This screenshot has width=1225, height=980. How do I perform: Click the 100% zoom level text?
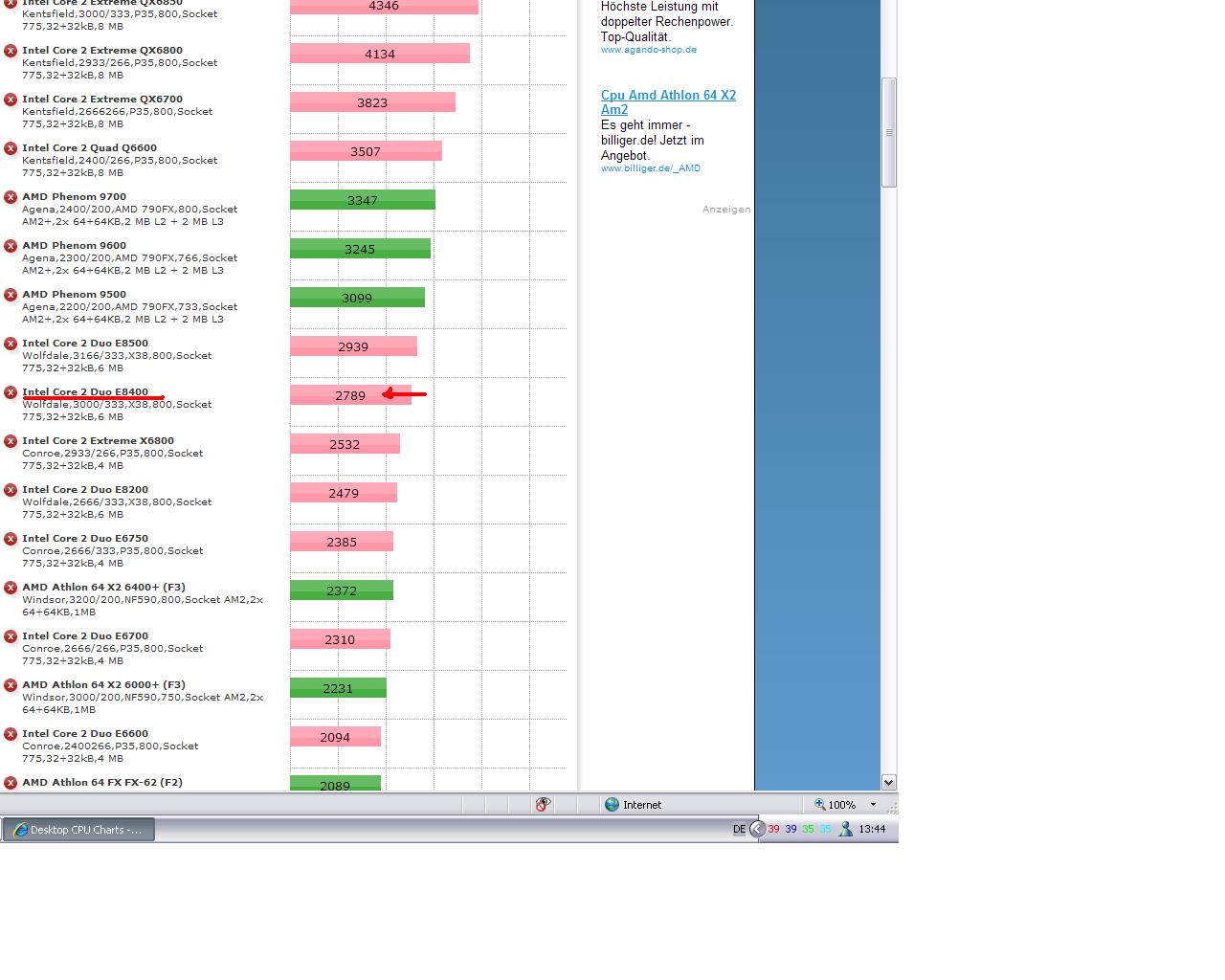tap(842, 805)
